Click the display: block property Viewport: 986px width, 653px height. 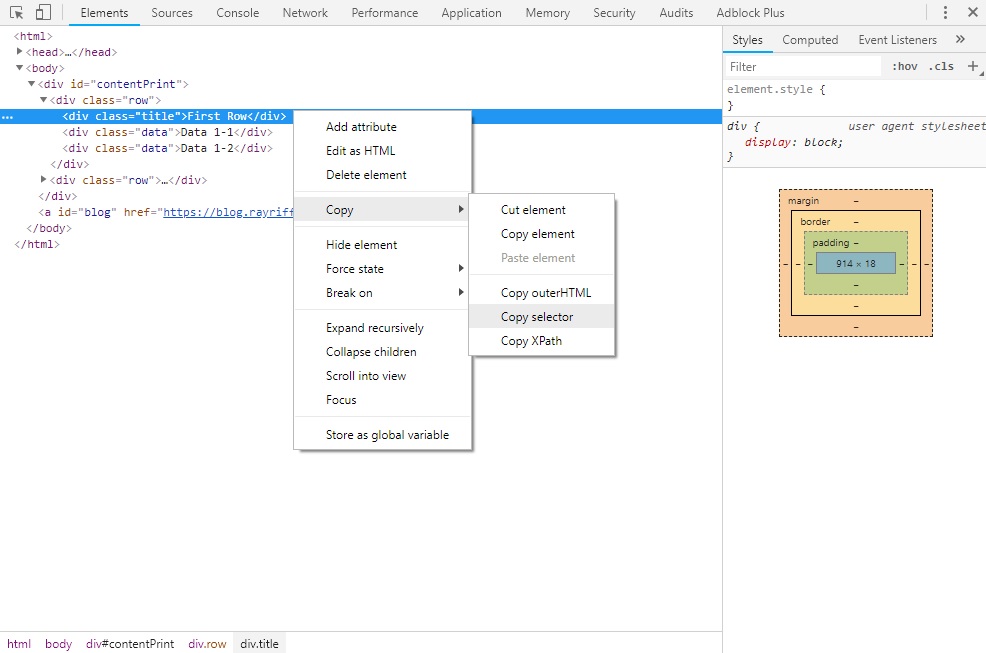click(x=794, y=142)
